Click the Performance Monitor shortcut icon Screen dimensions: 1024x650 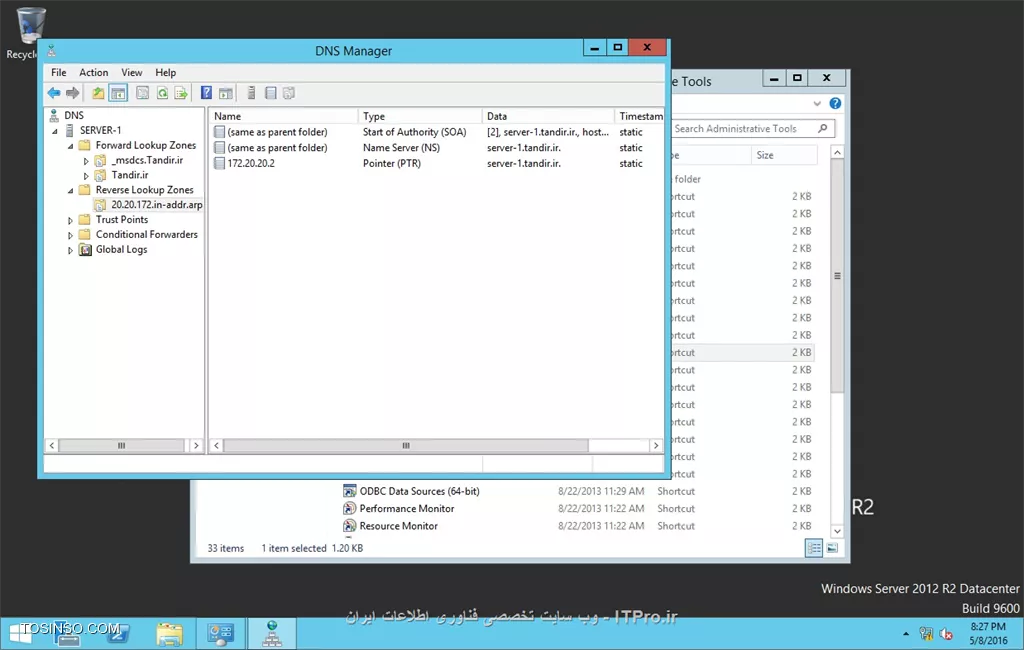[350, 508]
